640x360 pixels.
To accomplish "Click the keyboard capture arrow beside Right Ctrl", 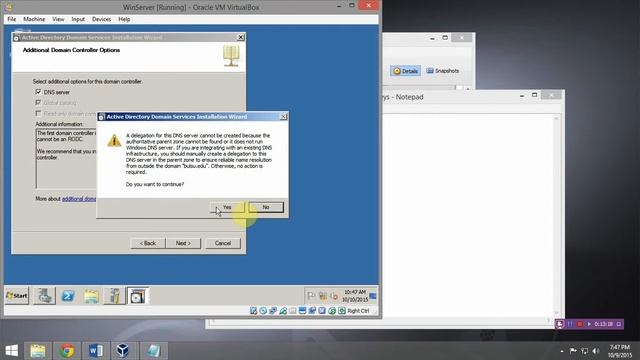I will [x=342, y=311].
